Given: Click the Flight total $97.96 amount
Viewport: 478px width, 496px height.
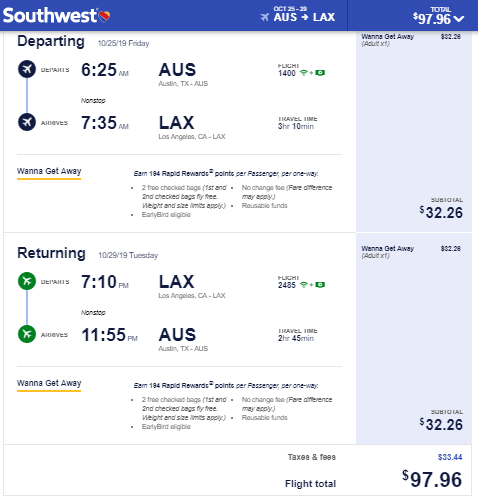Looking at the screenshot, I should [432, 479].
